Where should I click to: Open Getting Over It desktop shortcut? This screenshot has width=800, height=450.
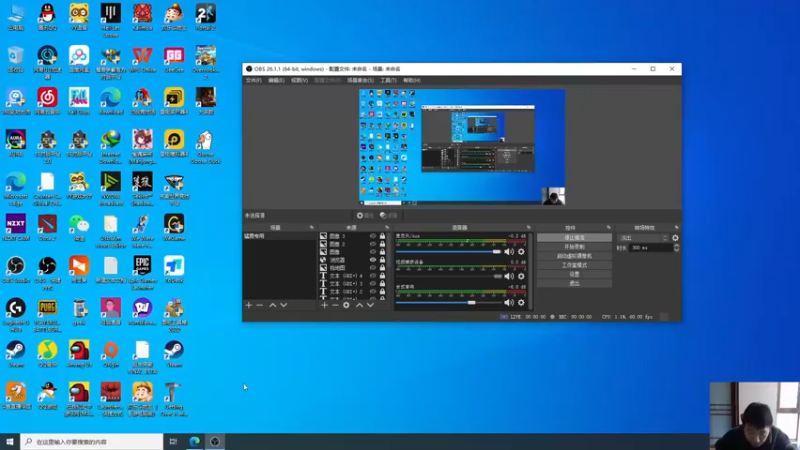174,400
